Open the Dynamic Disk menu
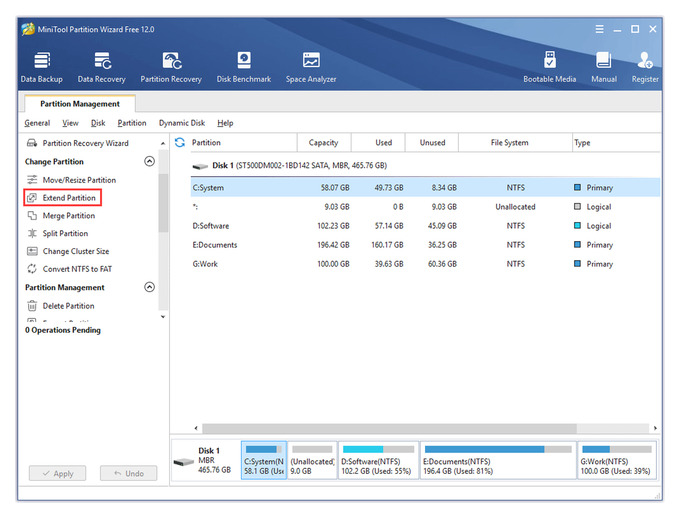 click(182, 123)
